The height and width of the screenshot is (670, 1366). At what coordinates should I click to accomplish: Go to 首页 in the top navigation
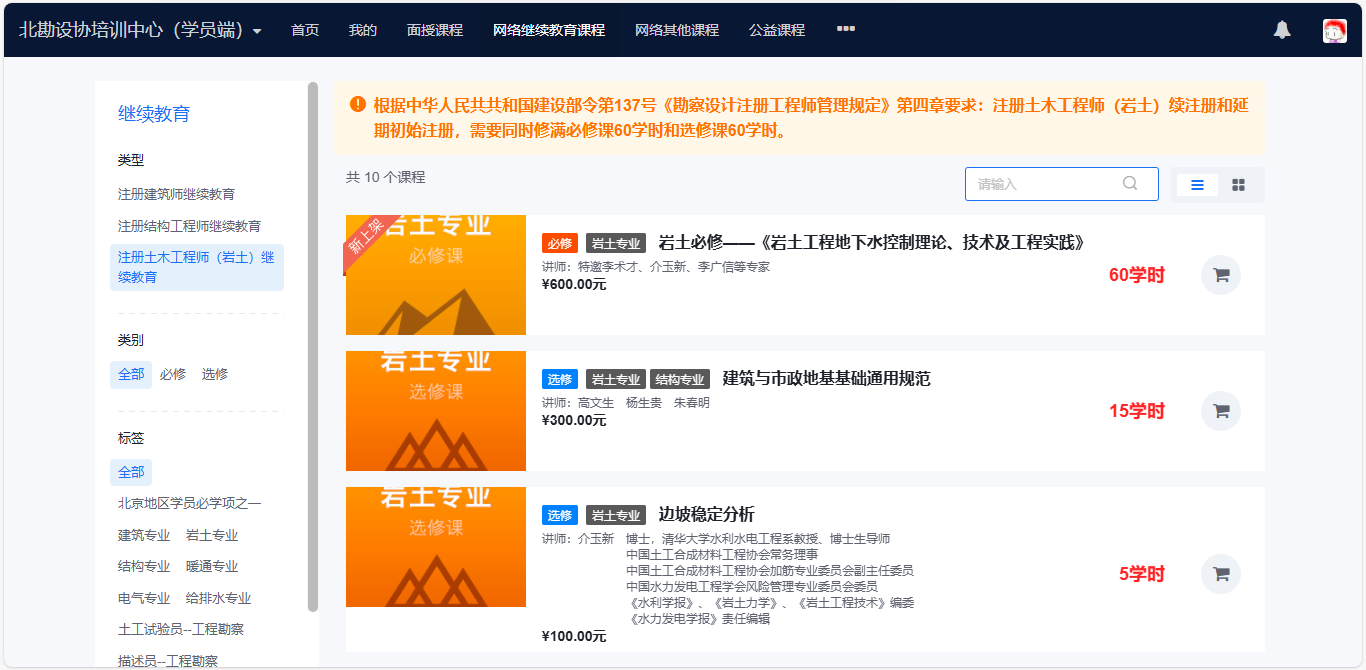305,30
